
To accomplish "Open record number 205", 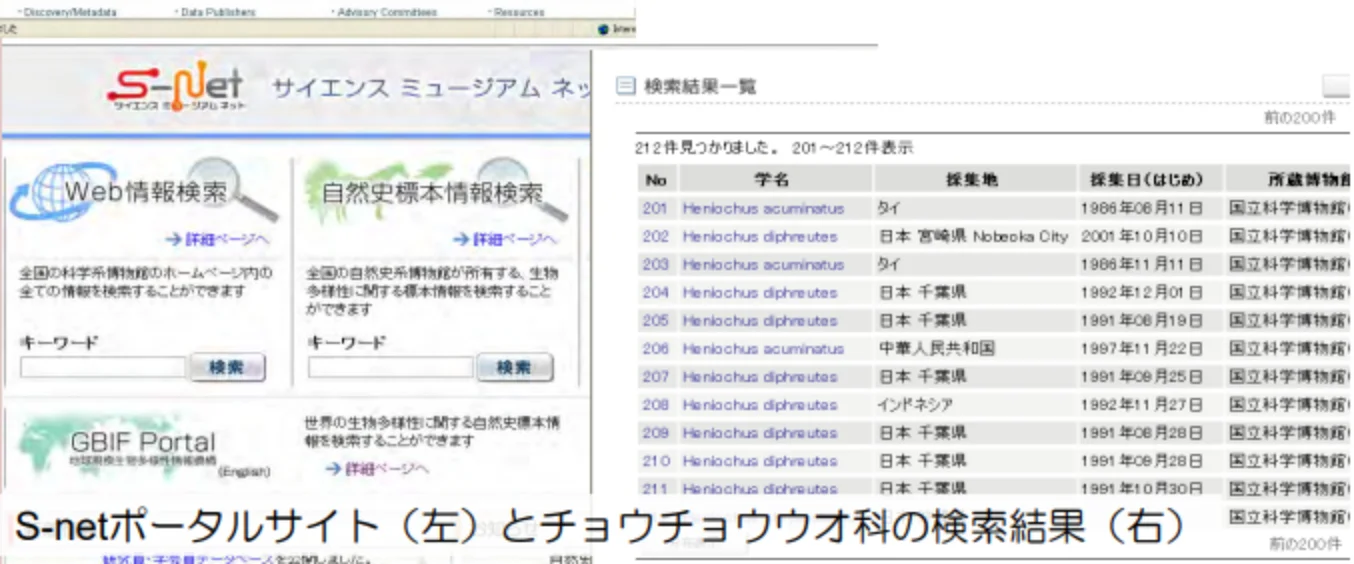I will [655, 321].
